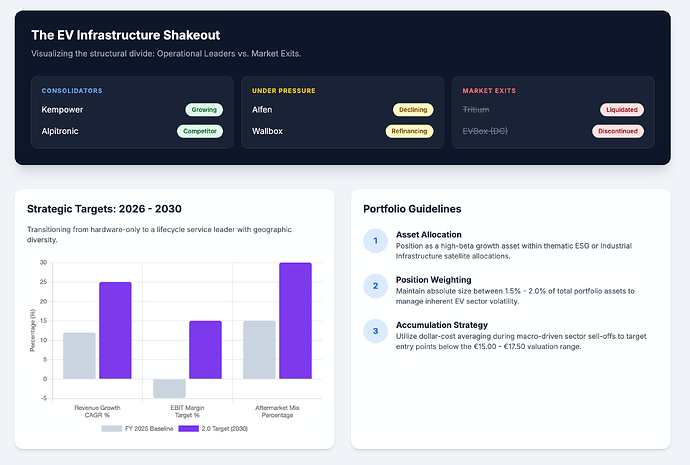Image resolution: width=690 pixels, height=465 pixels.
Task: Select the purple Aftermarket Mix target bar
Action: 295,321
